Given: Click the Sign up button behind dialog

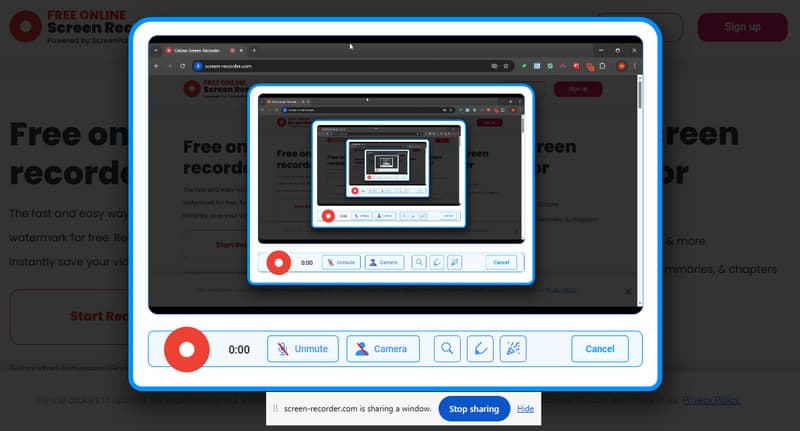Looking at the screenshot, I should point(742,27).
